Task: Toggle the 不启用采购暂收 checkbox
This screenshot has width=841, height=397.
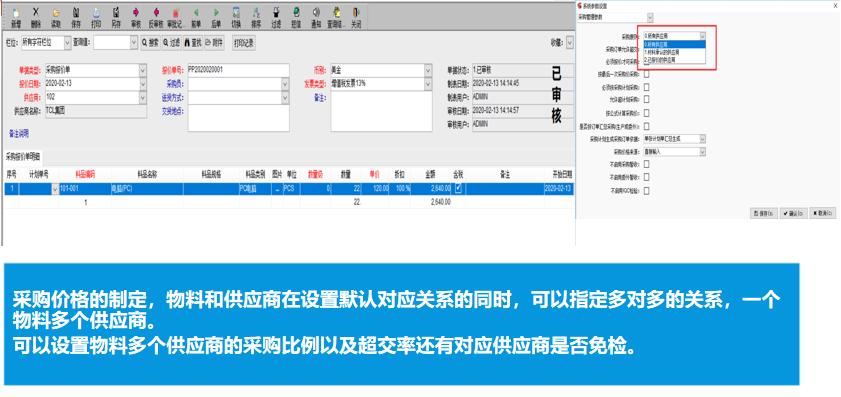Action: pyautogui.click(x=646, y=164)
